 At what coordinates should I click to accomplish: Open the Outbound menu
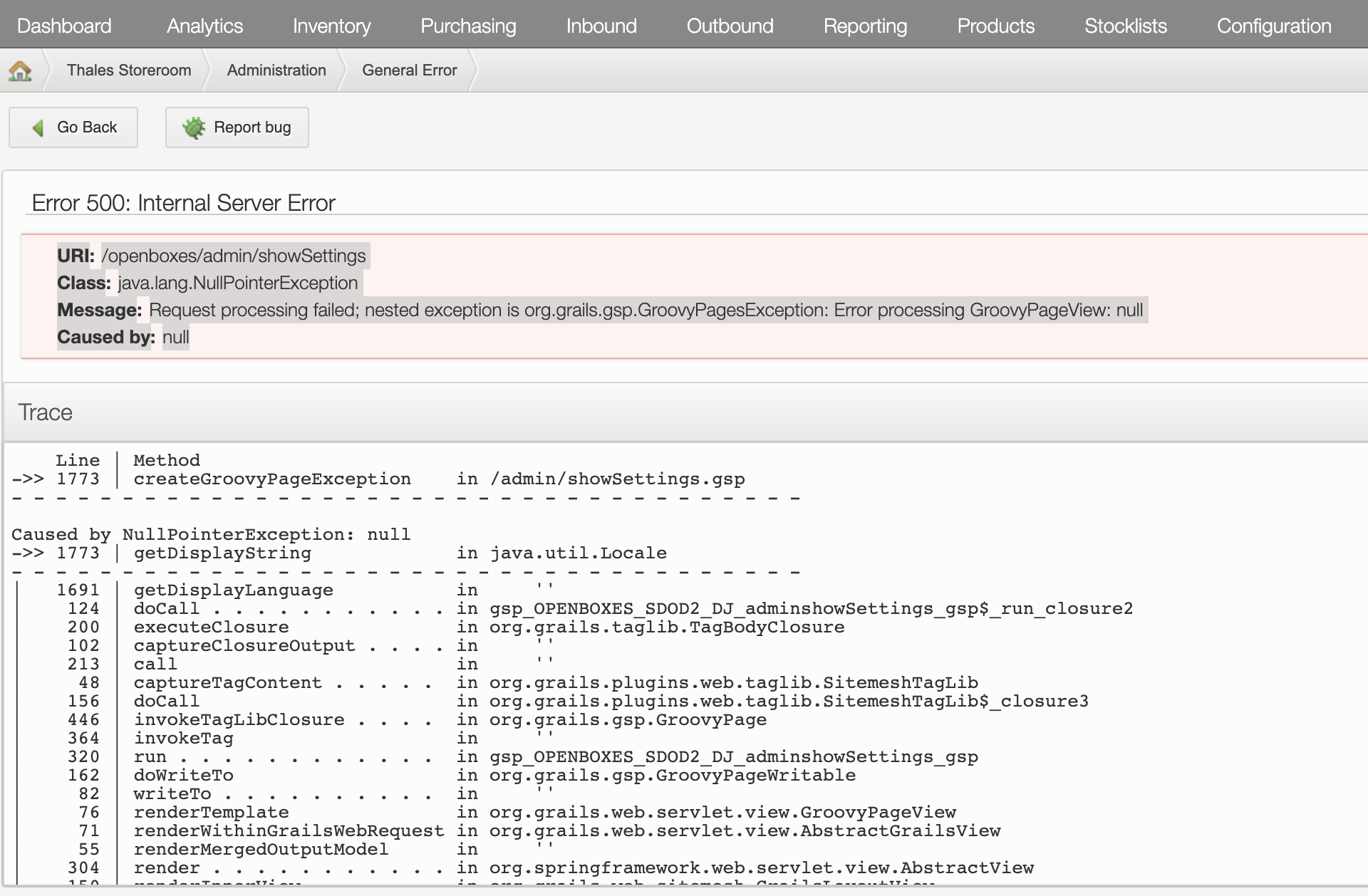coord(730,26)
